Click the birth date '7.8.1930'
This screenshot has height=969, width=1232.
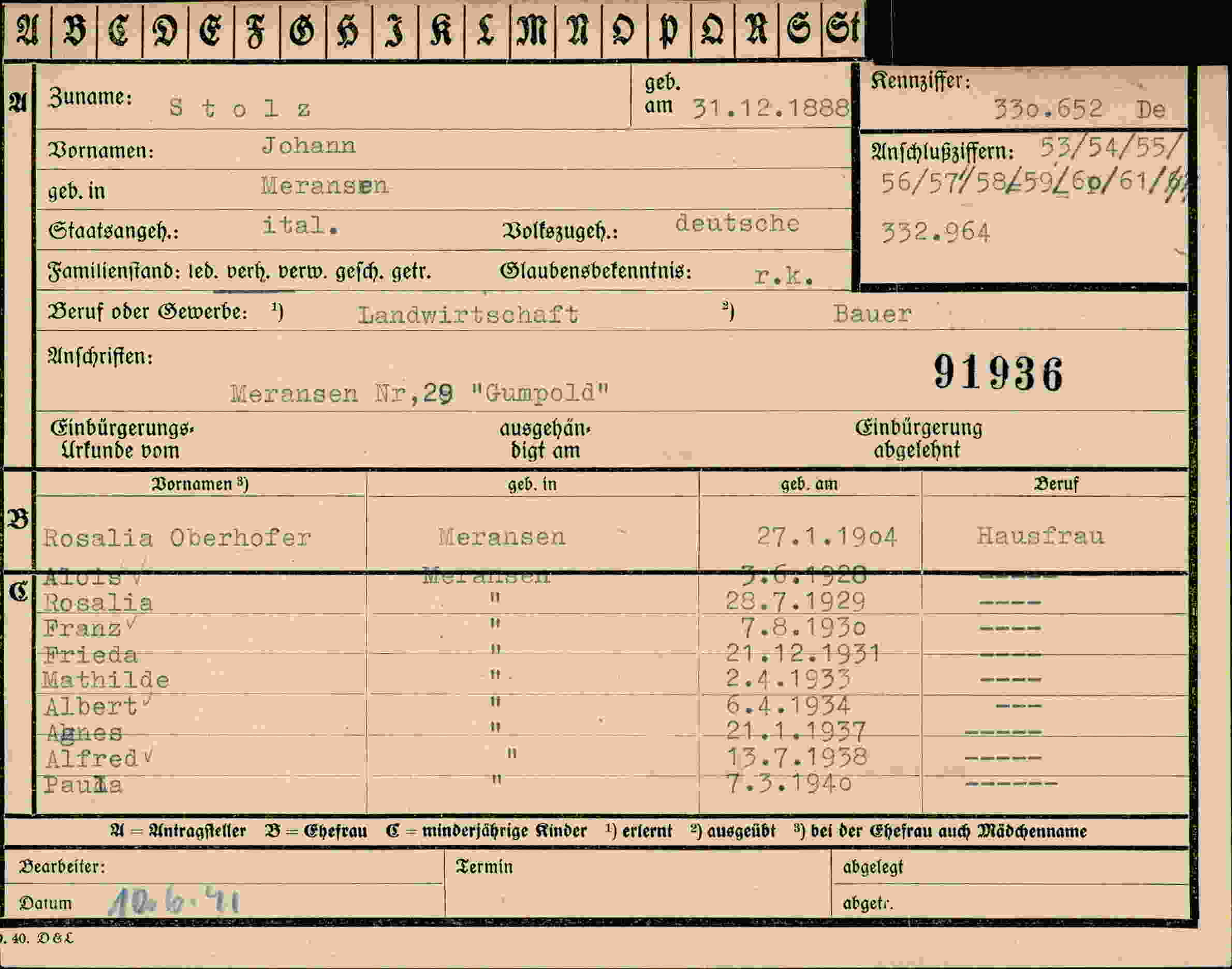click(803, 627)
